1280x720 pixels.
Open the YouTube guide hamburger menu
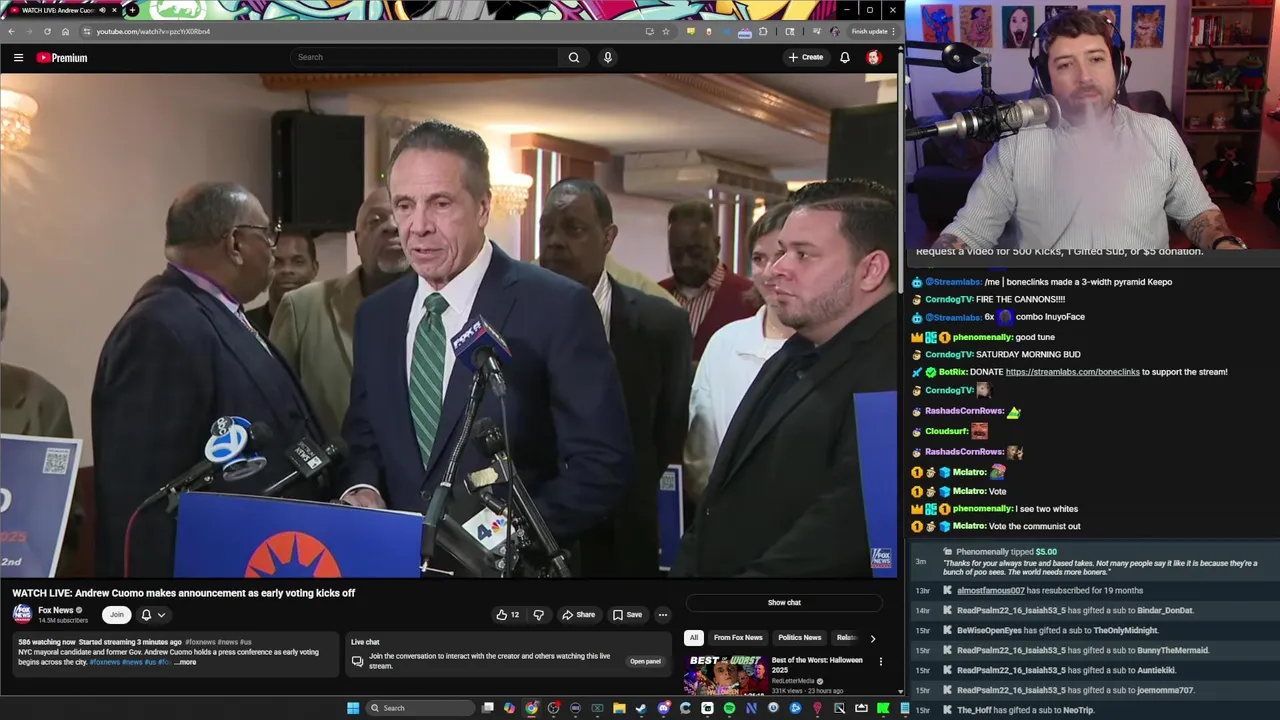pyautogui.click(x=18, y=58)
